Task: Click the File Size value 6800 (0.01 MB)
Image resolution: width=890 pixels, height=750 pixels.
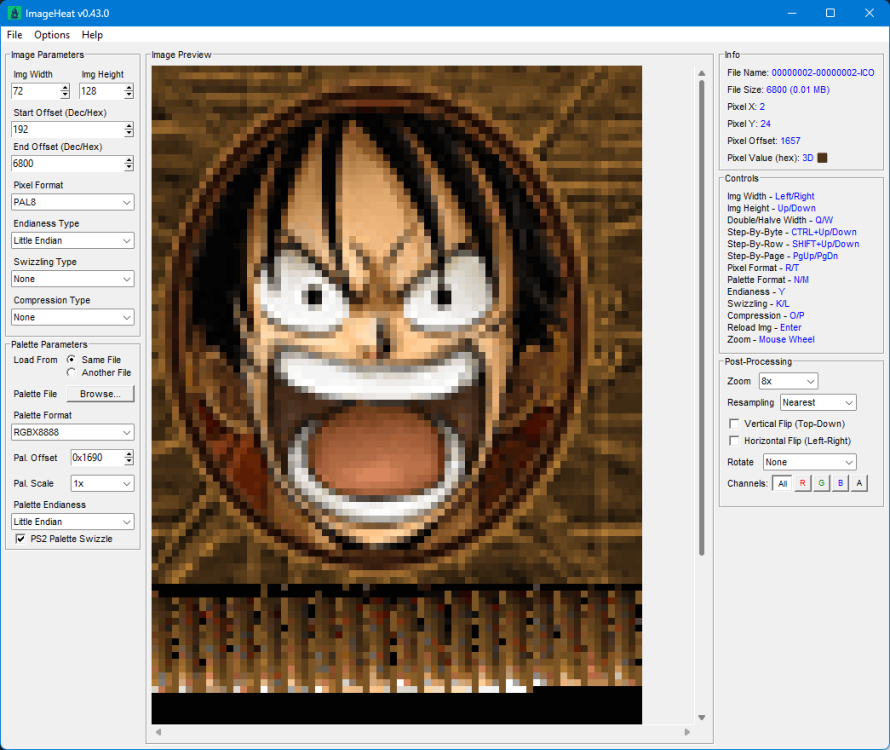Action: coord(797,90)
